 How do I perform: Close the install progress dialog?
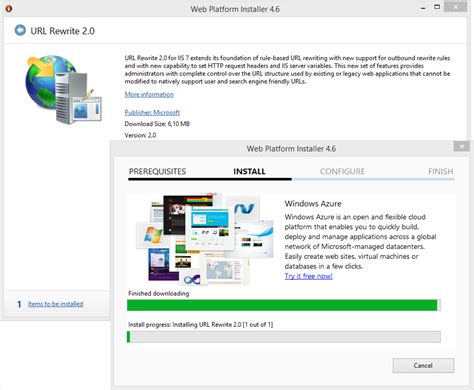coord(462,146)
